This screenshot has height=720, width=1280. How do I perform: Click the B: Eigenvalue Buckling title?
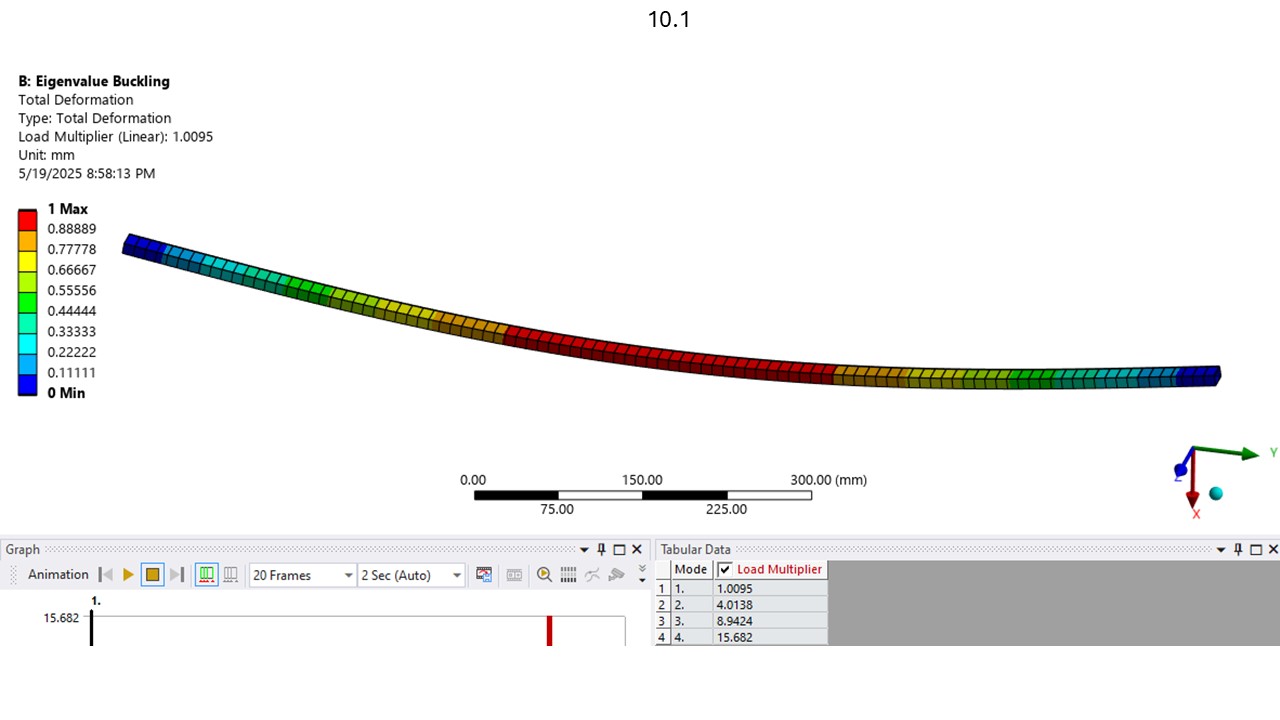(x=94, y=81)
